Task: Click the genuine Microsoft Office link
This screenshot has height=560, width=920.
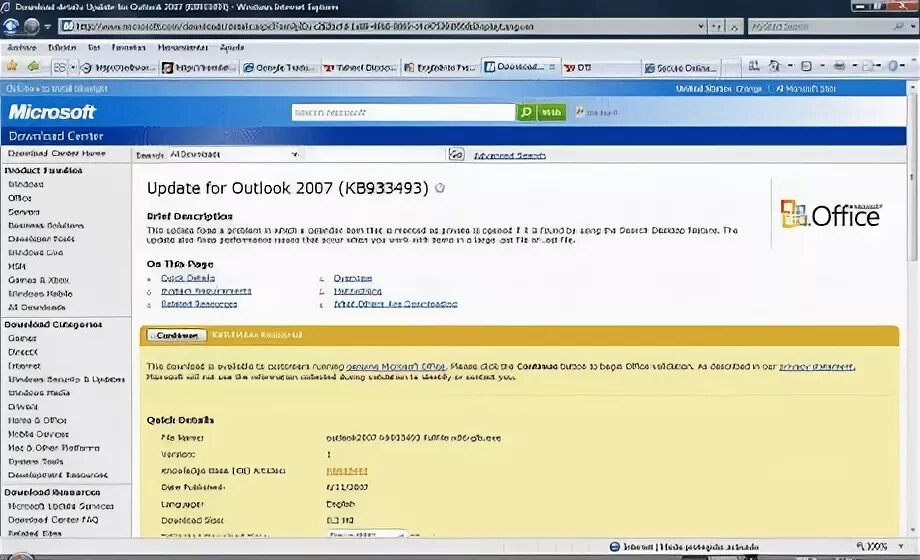Action: point(395,367)
